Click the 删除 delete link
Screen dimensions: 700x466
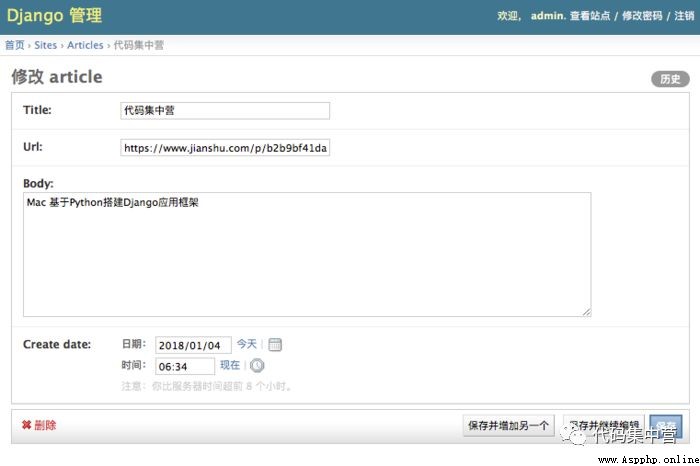click(45, 425)
